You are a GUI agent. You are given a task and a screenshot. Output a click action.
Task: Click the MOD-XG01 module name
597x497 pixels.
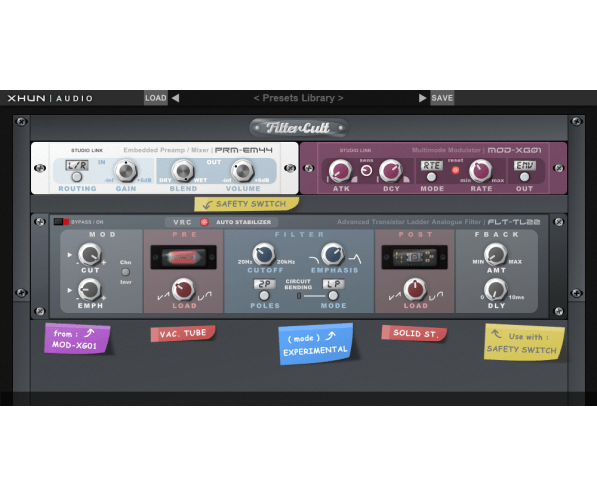pos(514,150)
